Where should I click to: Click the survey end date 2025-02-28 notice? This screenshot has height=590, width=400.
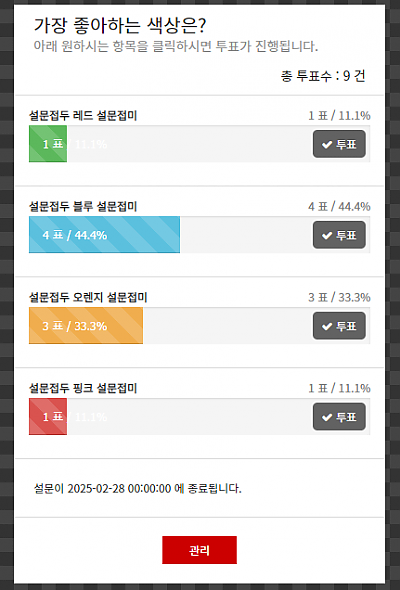tap(137, 489)
